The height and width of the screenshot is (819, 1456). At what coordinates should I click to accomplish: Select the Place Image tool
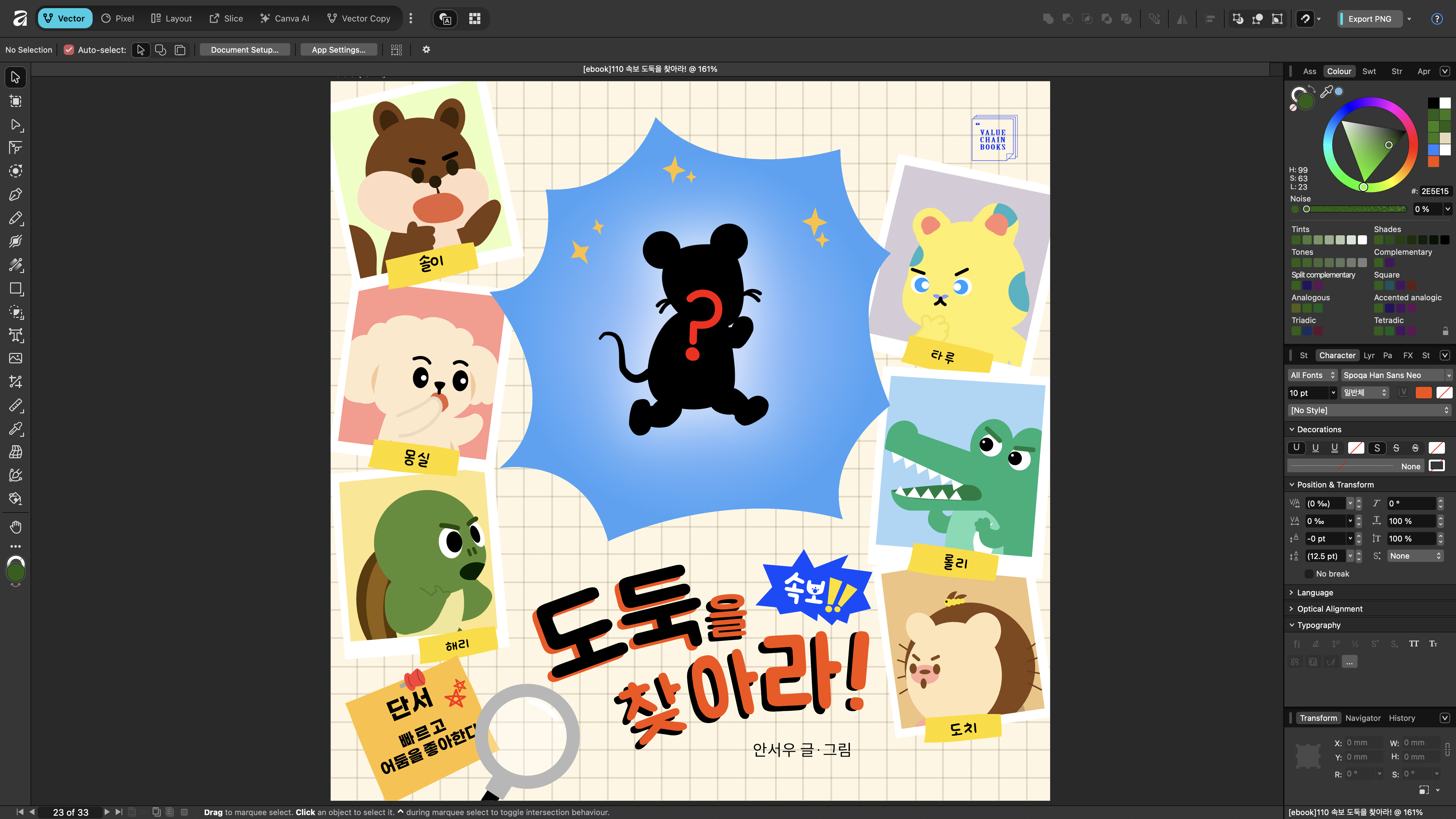(15, 358)
